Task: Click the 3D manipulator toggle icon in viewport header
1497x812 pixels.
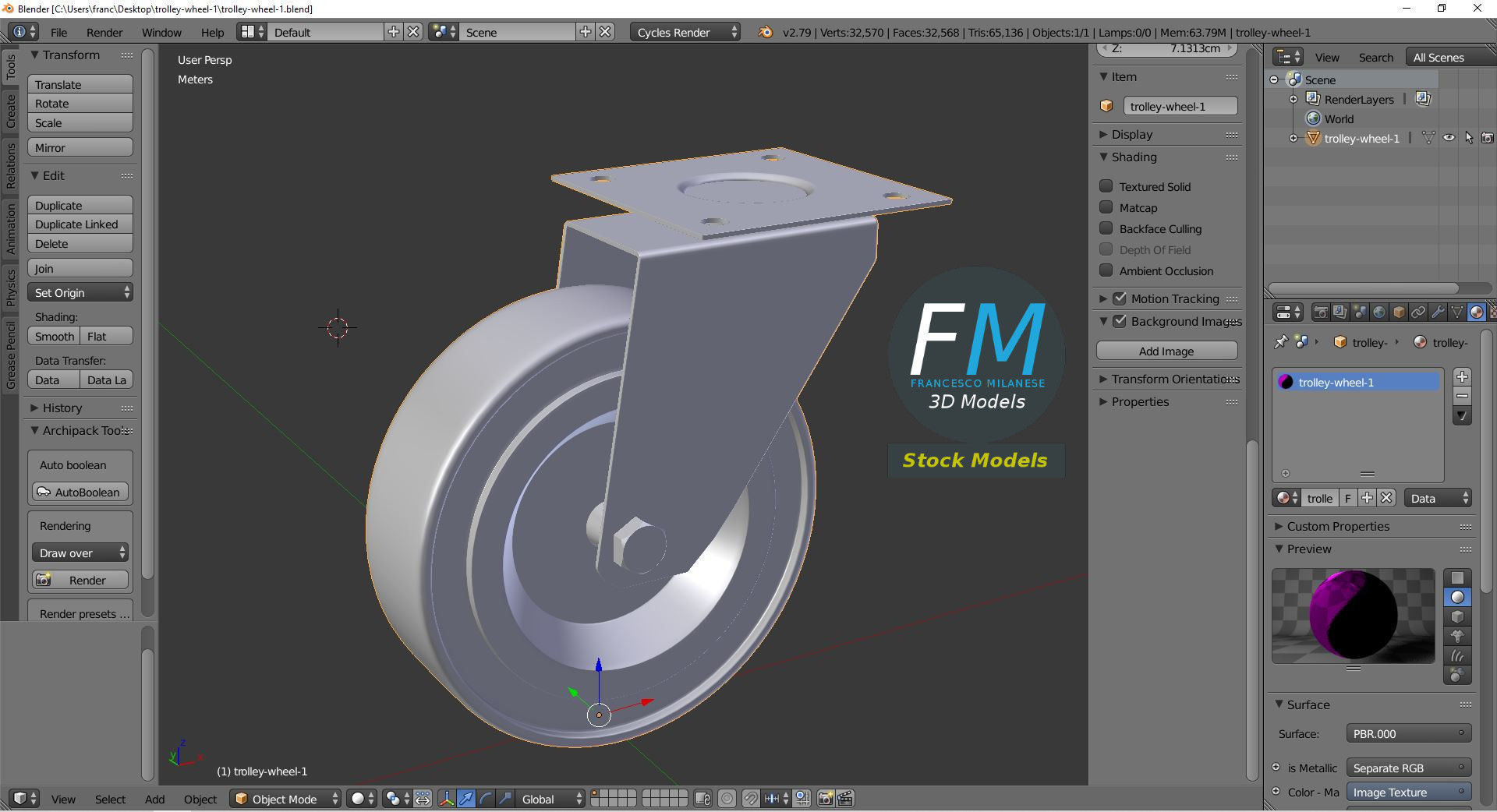Action: click(447, 799)
